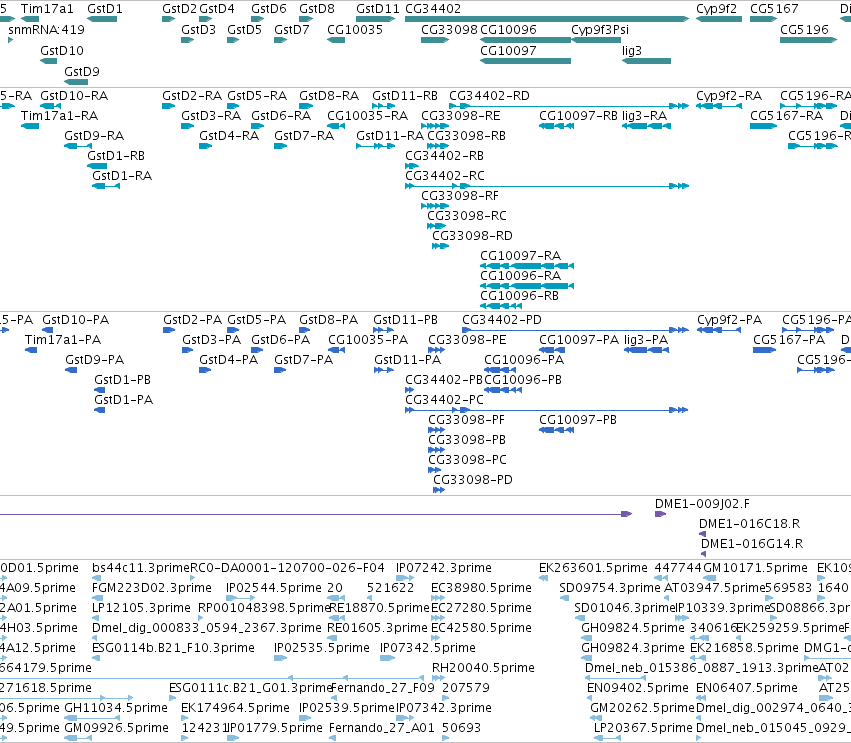Viewport: 851px width, 743px height.
Task: Select the CG33098-RD transcript label
Action: pos(472,236)
